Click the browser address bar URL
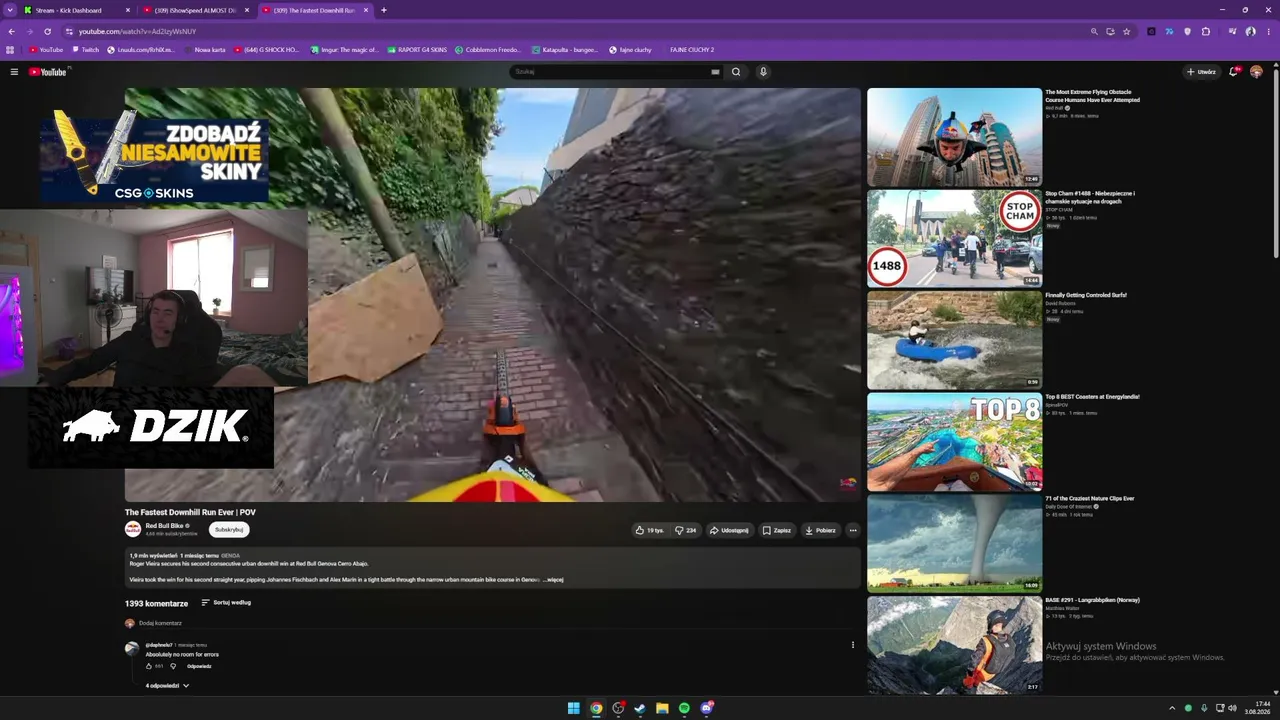This screenshot has width=1280, height=720. click(138, 31)
